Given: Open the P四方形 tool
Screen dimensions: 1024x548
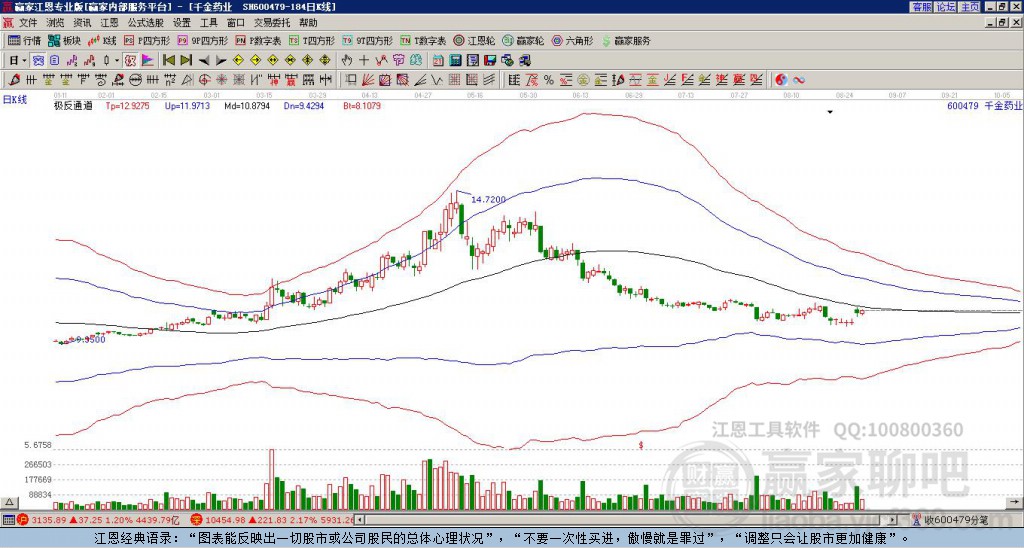Looking at the screenshot, I should tap(147, 40).
